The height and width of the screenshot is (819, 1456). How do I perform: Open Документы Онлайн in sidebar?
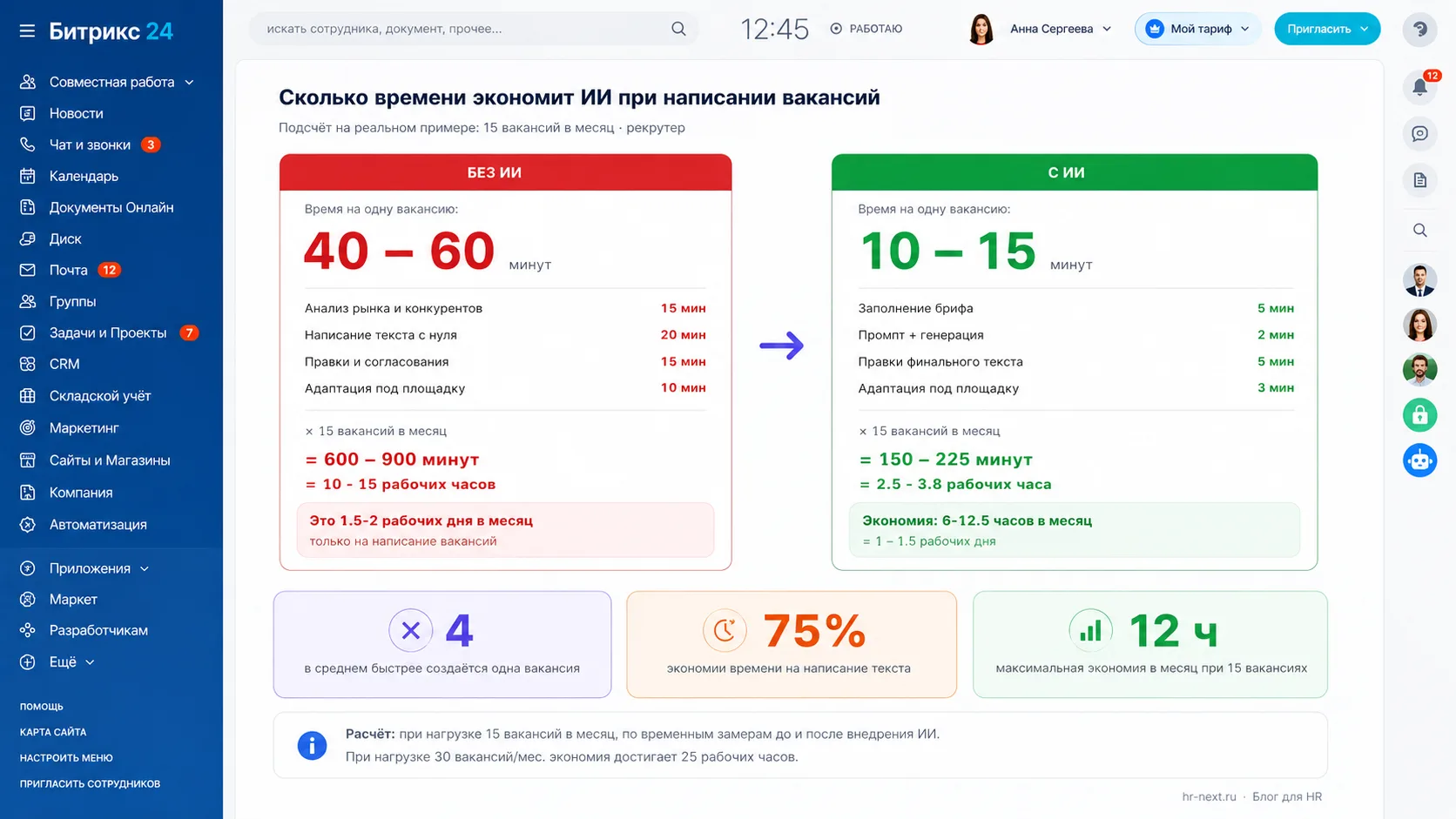tap(111, 207)
